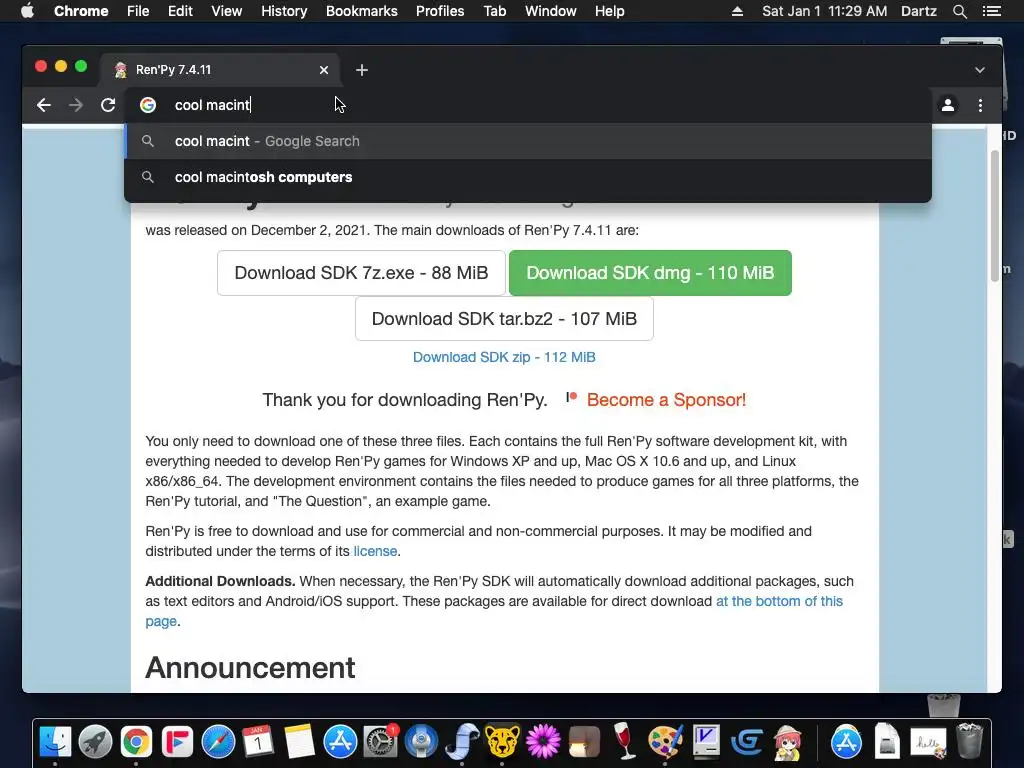The image size is (1024, 768).
Task: Open Spotlight search in menu bar
Action: click(x=959, y=11)
